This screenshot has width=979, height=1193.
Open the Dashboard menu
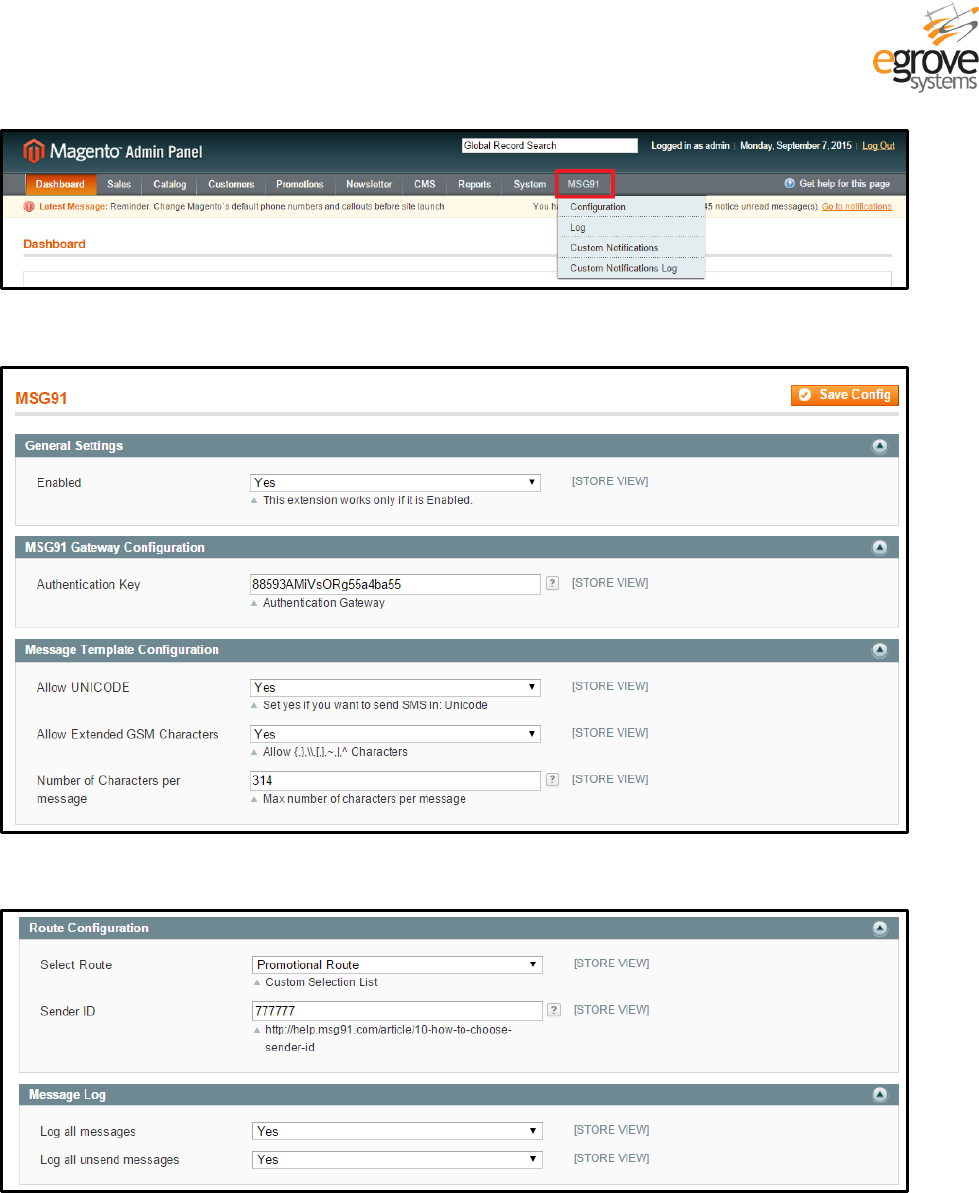60,184
